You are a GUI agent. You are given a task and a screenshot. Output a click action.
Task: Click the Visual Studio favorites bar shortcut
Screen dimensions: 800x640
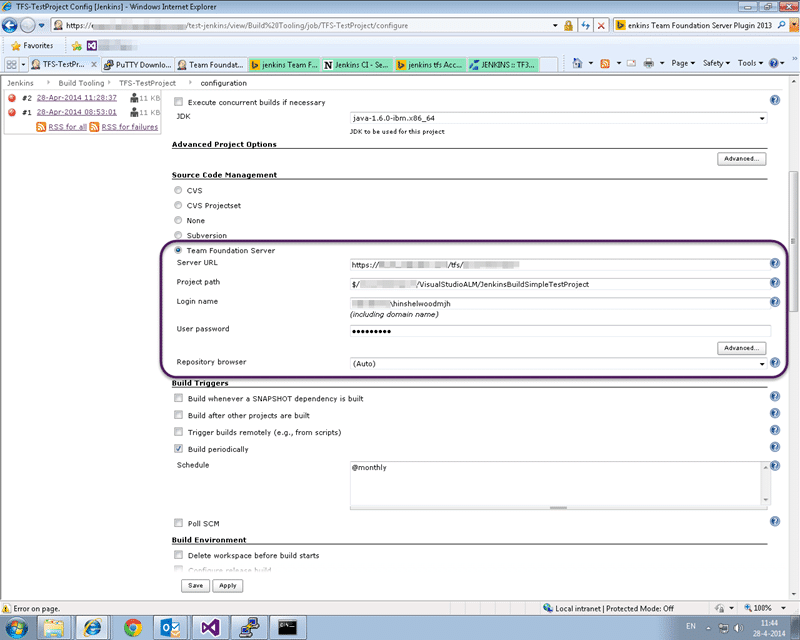(92, 46)
